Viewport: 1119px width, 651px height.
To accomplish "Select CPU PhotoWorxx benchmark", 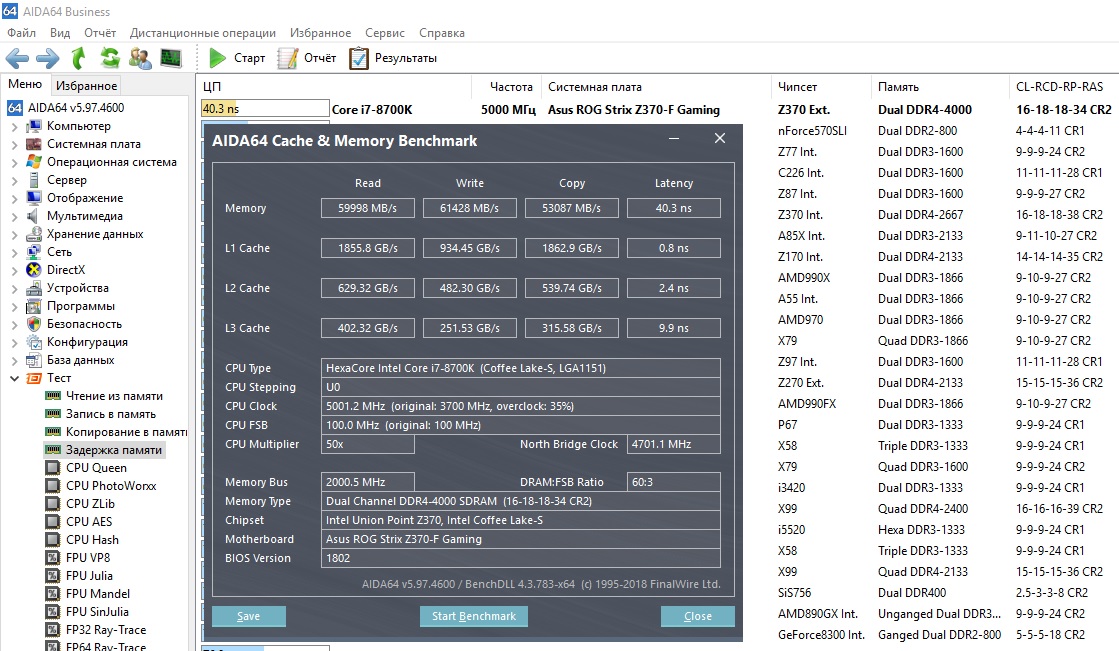I will pos(111,485).
